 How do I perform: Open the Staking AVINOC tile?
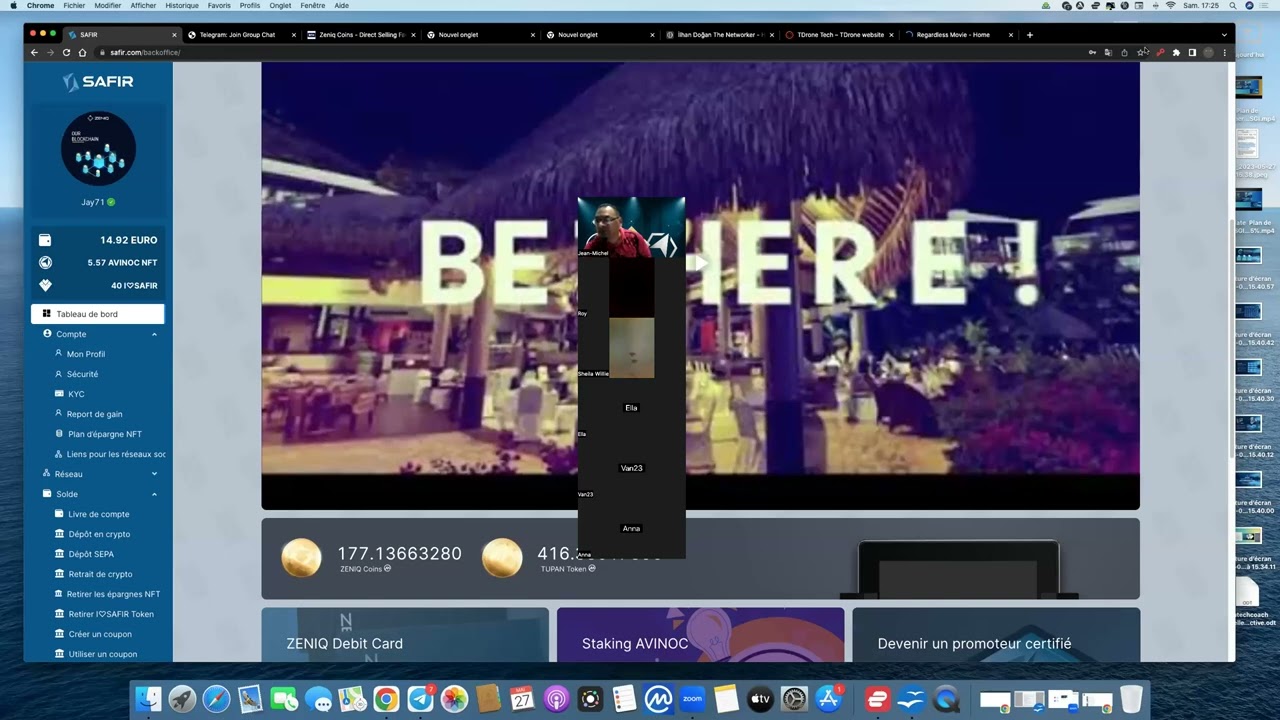(700, 634)
